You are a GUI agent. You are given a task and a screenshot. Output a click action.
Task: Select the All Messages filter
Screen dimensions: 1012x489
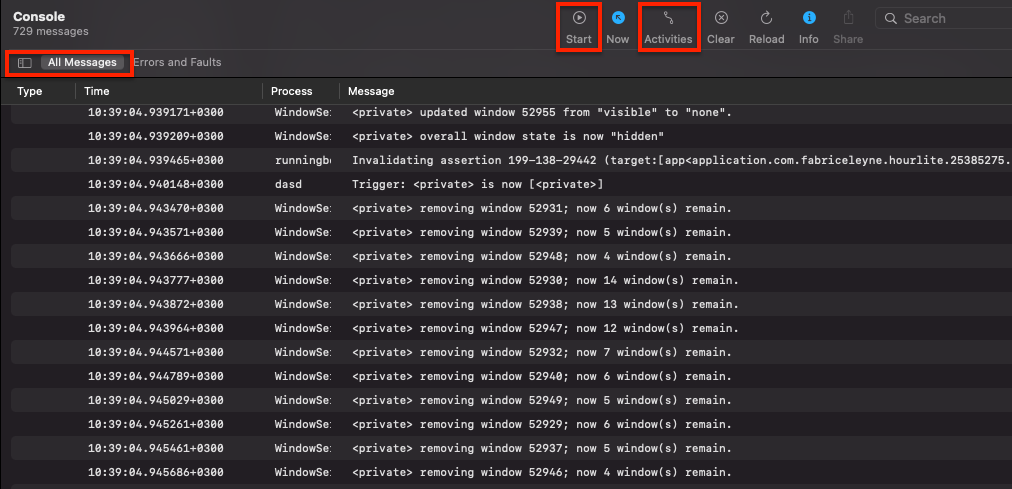coord(82,63)
